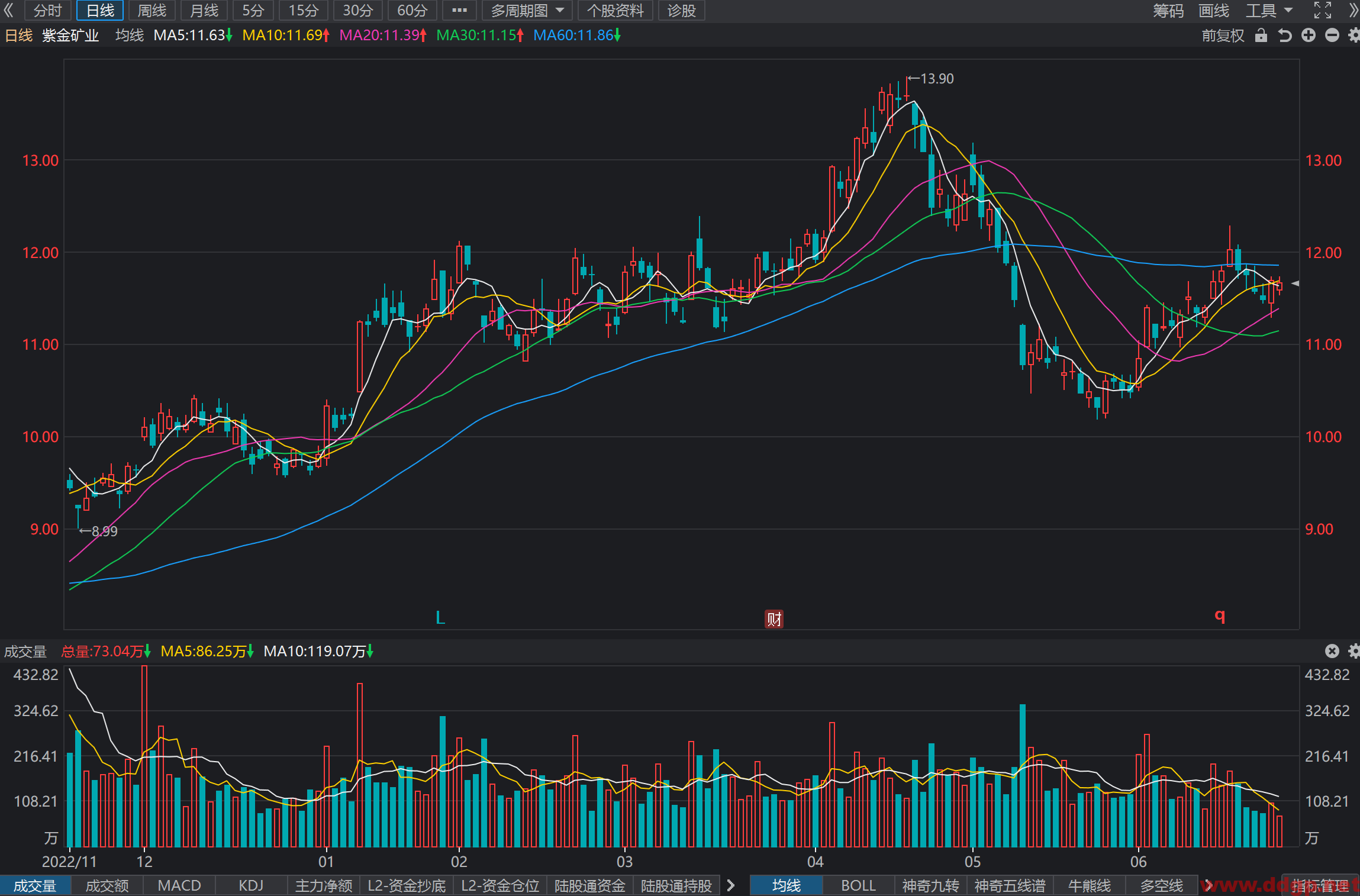Select KDJ sub-indicator tab
This screenshot has width=1360, height=896.
click(251, 885)
